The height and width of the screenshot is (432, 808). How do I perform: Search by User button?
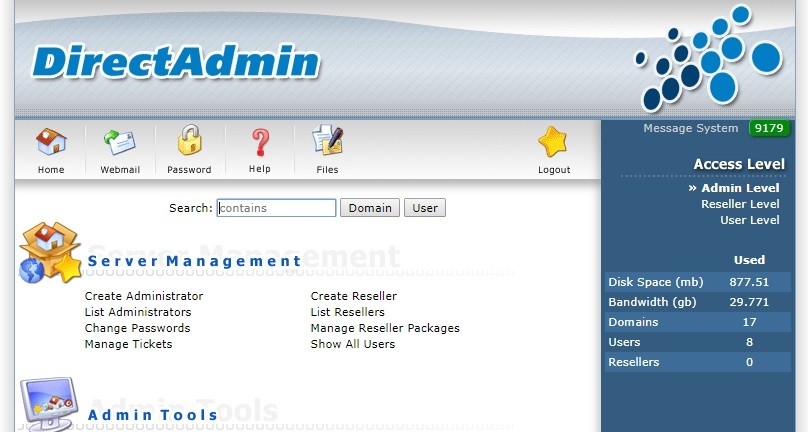(x=425, y=208)
